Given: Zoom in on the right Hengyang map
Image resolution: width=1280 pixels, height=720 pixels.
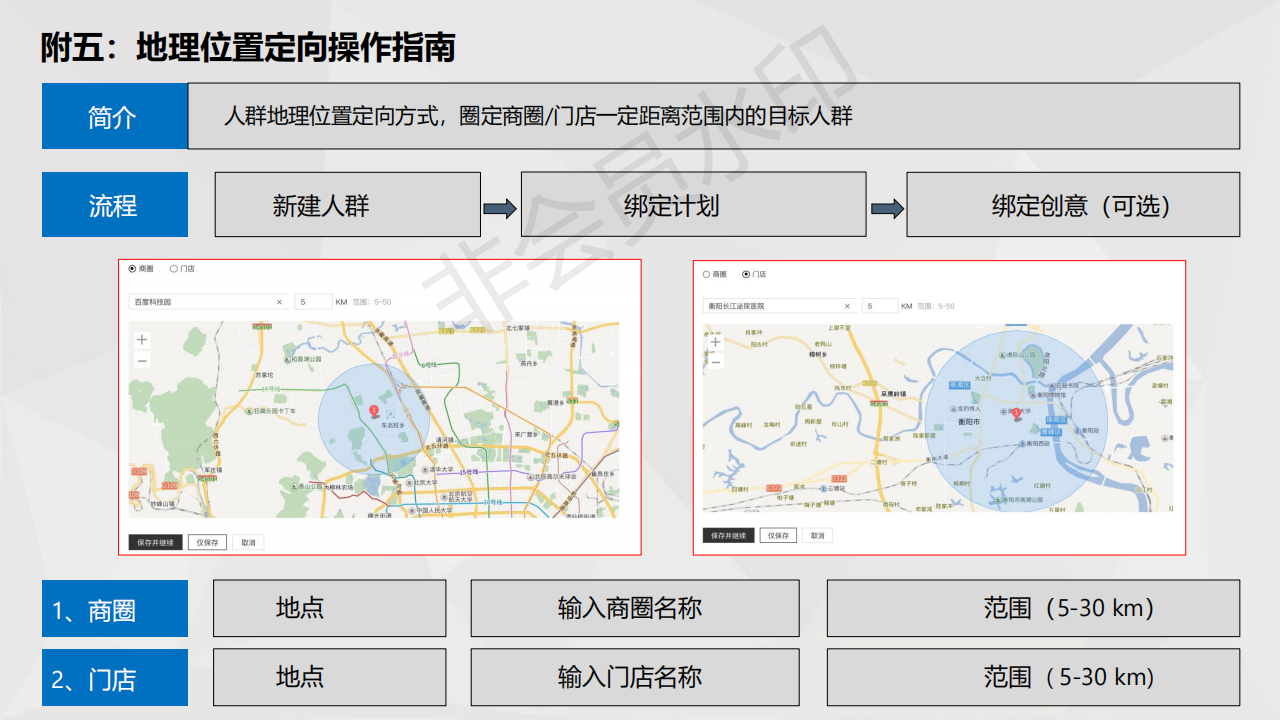Looking at the screenshot, I should pos(715,342).
